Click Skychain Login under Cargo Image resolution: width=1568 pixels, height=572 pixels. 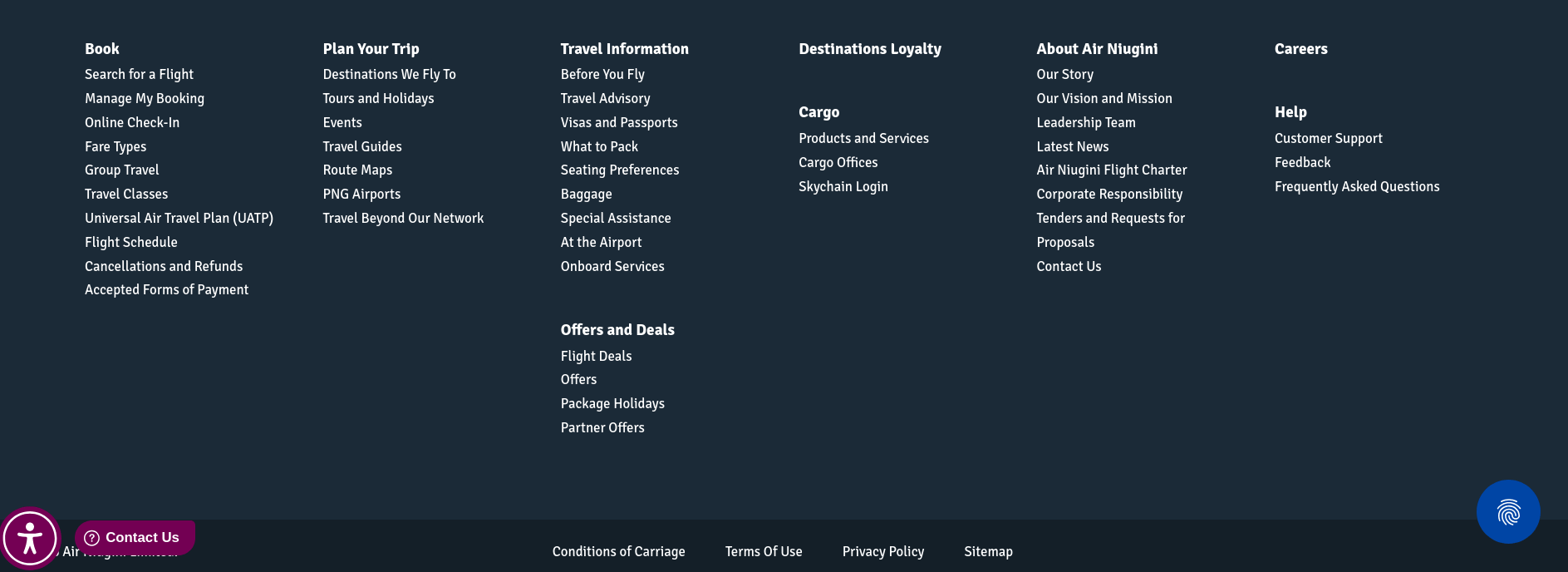[x=843, y=187]
